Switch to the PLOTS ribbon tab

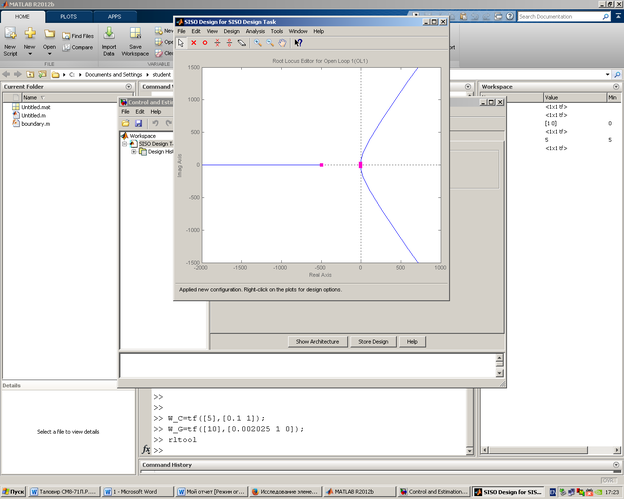pyautogui.click(x=68, y=17)
